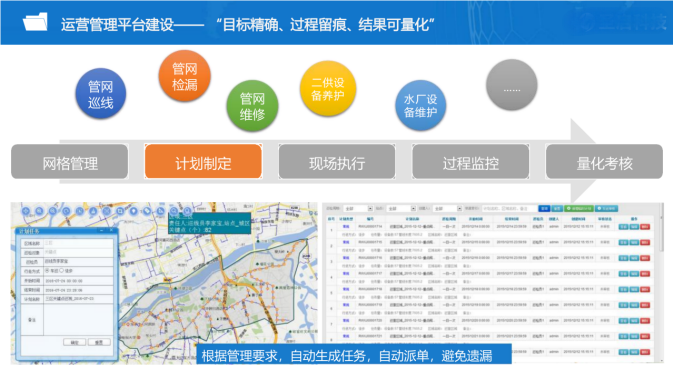Click the dark blue query button
The width and height of the screenshot is (673, 378).
tap(544, 209)
